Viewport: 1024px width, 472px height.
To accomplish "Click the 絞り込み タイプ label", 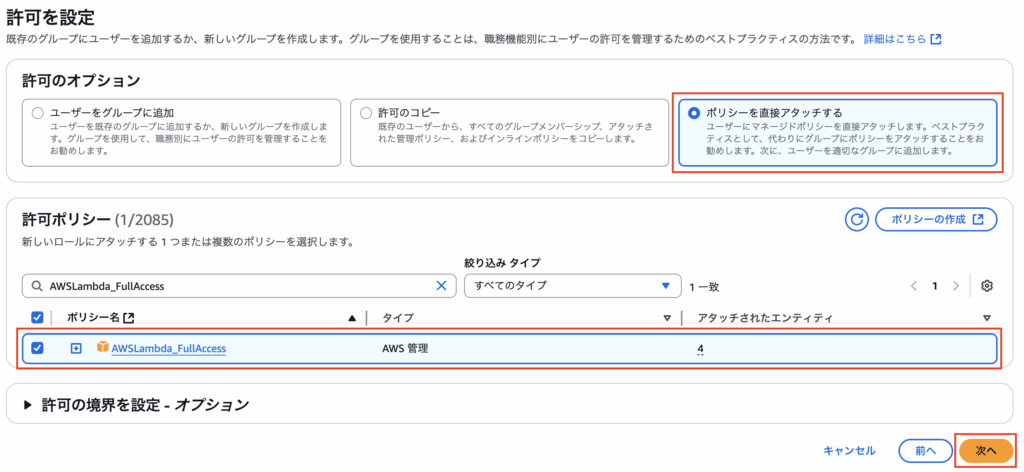I will click(x=500, y=262).
